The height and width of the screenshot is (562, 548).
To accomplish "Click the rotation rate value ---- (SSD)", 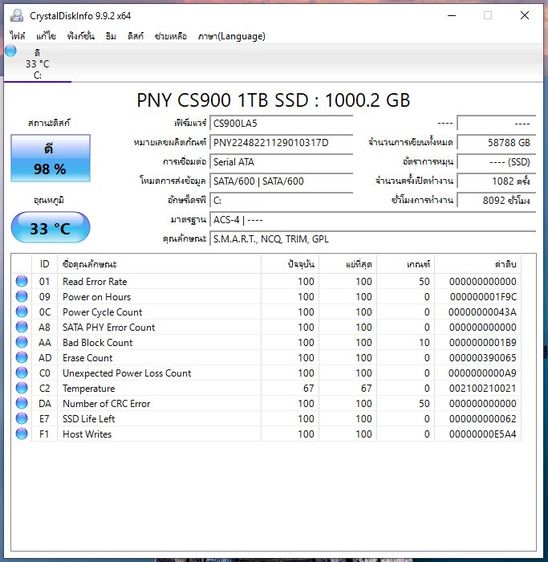I will point(496,162).
